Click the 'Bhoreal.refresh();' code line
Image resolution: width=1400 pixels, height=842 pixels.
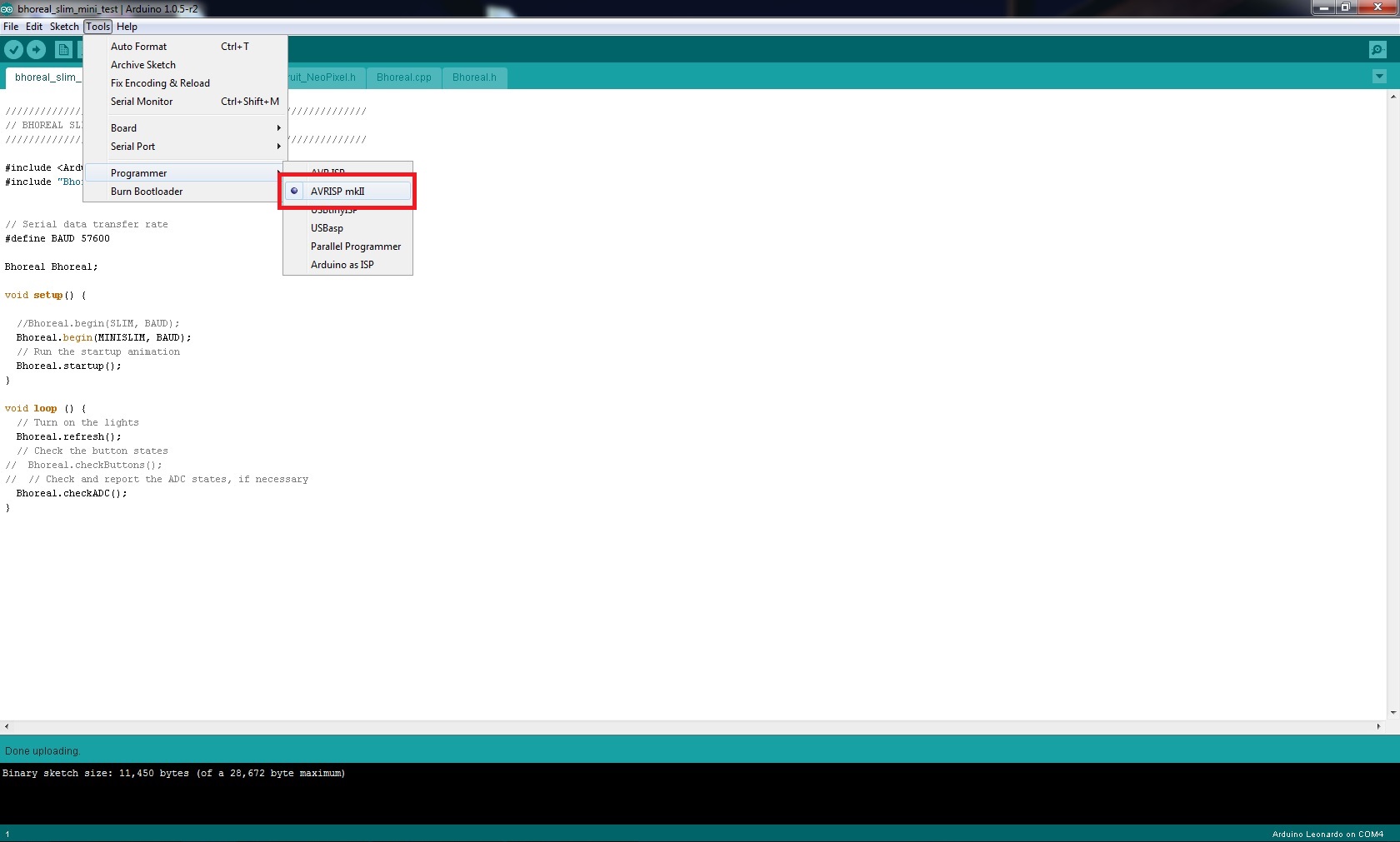pyautogui.click(x=68, y=436)
